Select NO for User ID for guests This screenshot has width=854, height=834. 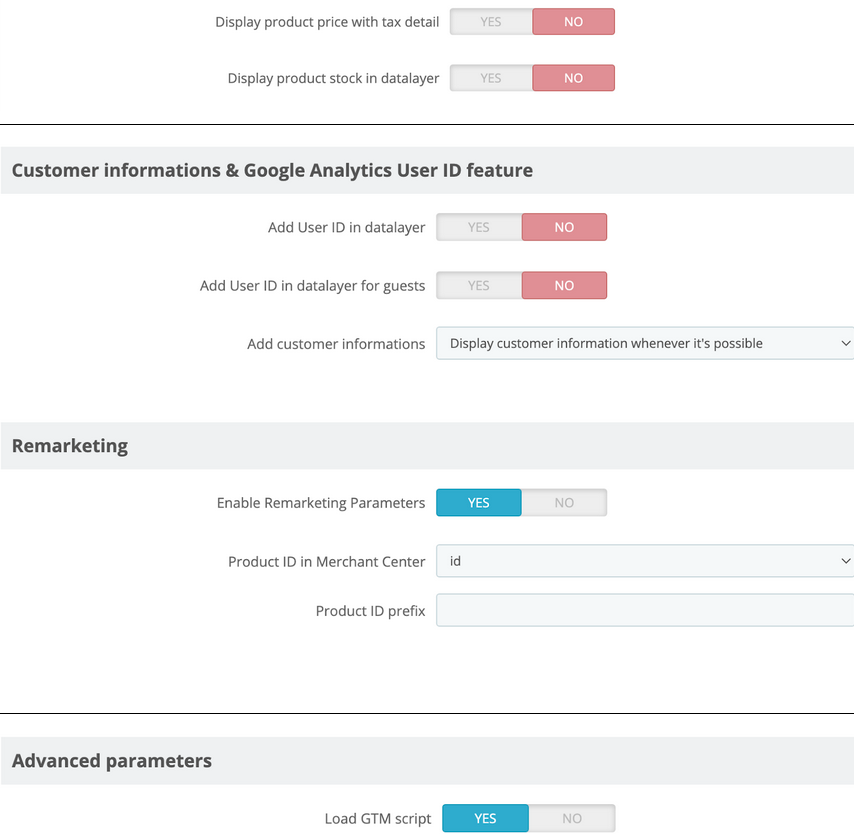pyautogui.click(x=564, y=286)
